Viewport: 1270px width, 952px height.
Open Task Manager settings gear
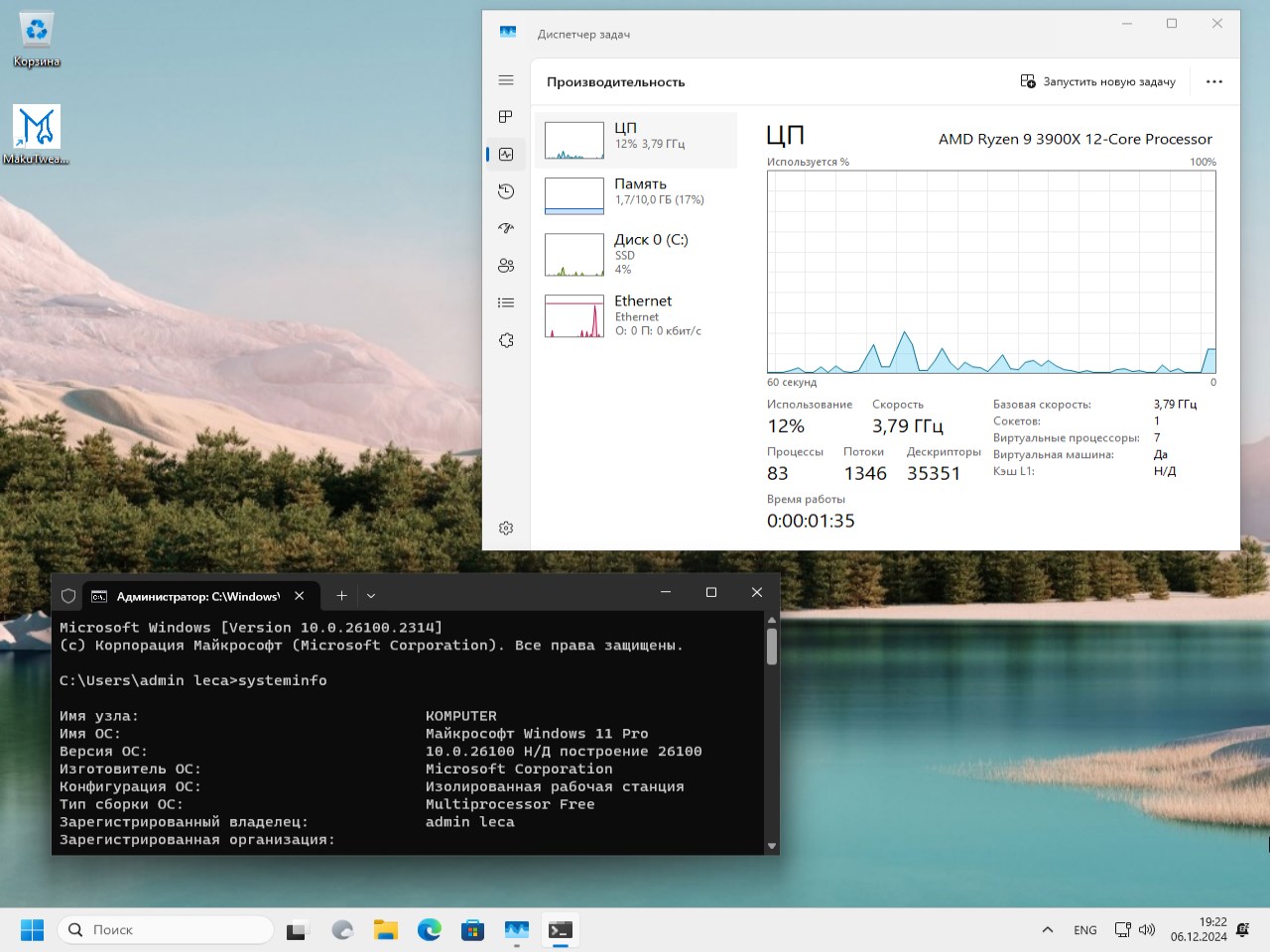(x=506, y=529)
